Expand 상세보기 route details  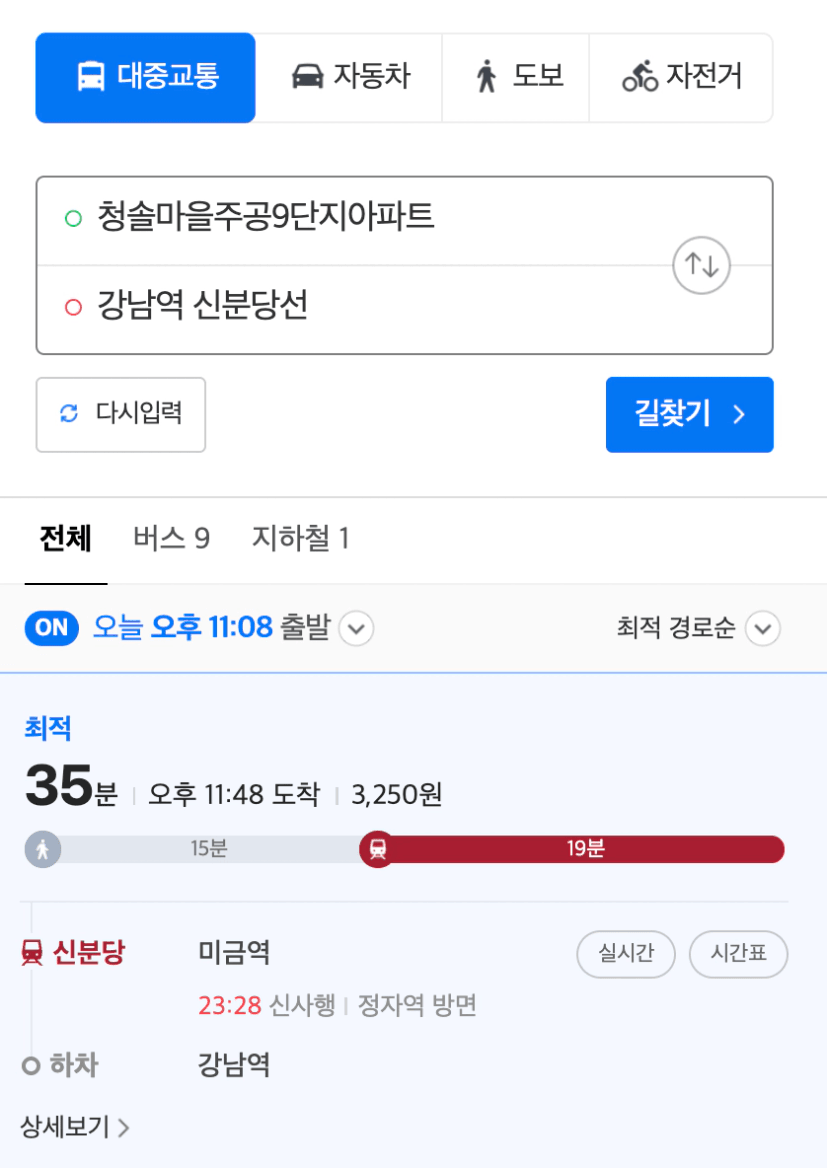[75, 1127]
